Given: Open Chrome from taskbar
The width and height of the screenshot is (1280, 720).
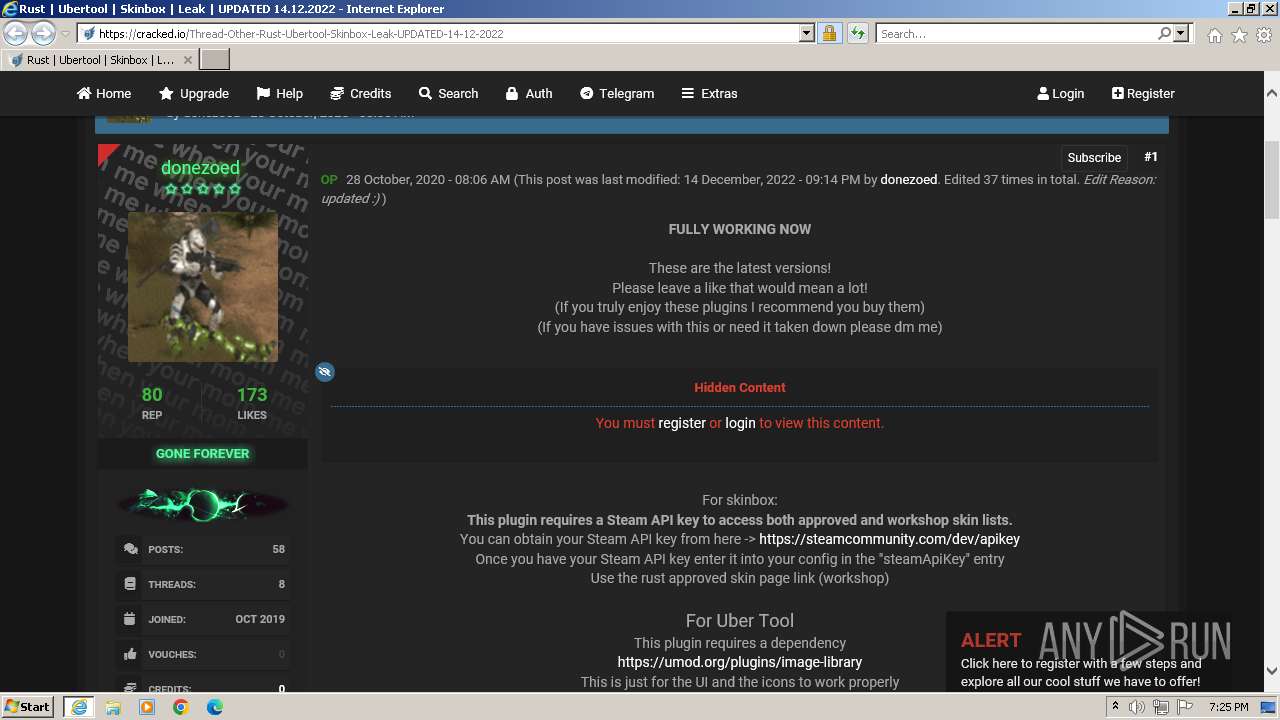Looking at the screenshot, I should coord(181,707).
